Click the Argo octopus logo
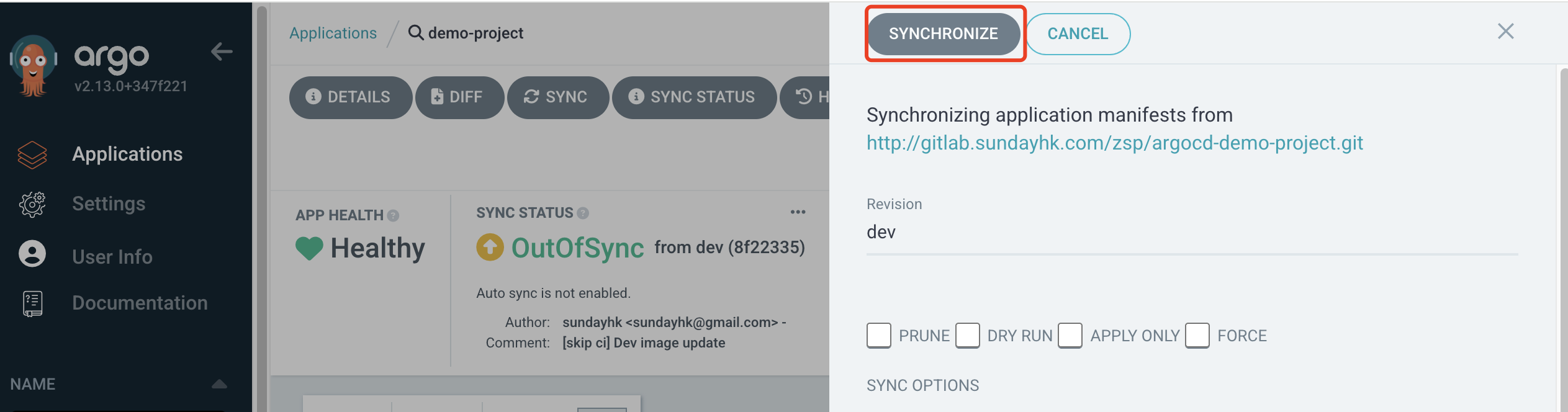 point(33,66)
